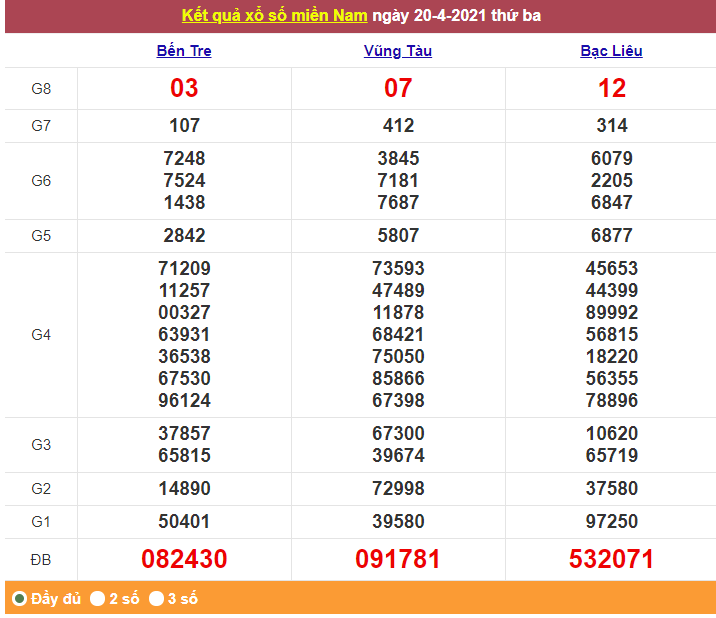Screen dimensions: 716x618
Task: Click Bạc Liêu G8 number 12
Action: (611, 88)
